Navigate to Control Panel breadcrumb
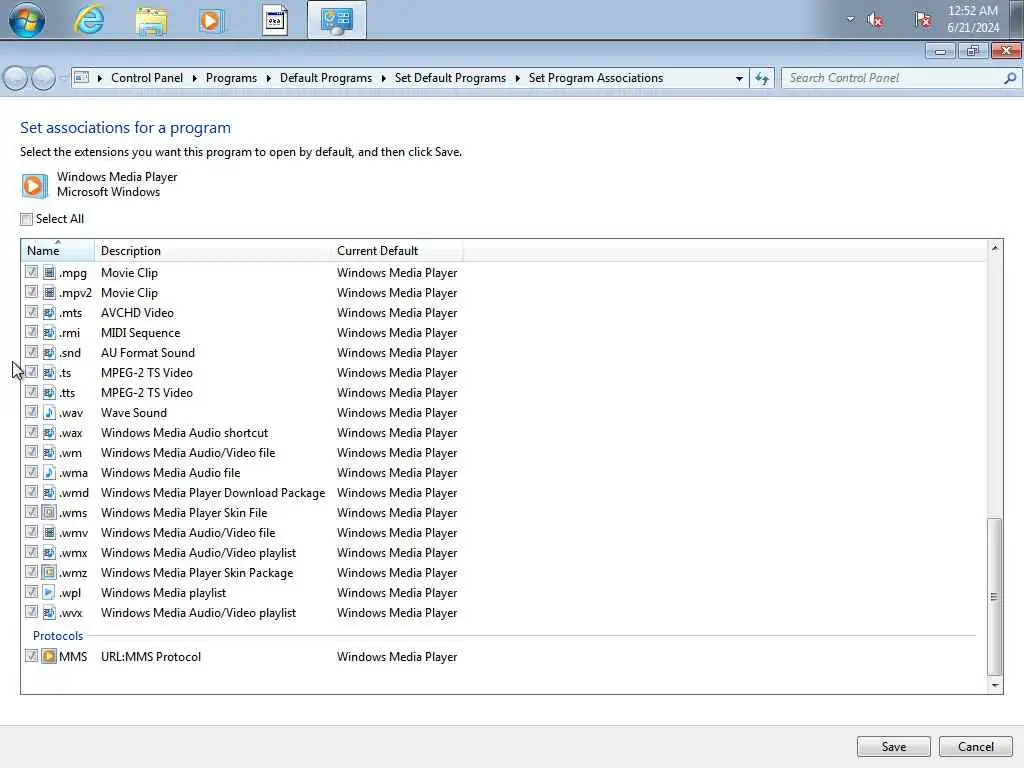Screen dimensions: 1024x768 click(x=147, y=78)
